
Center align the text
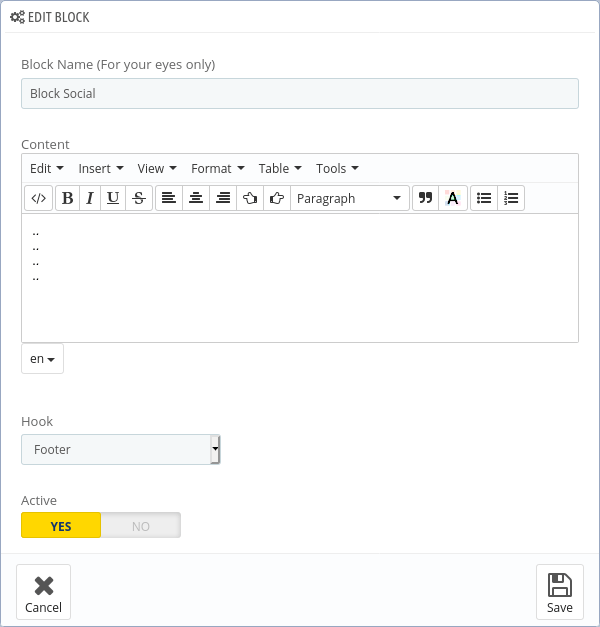coord(196,198)
